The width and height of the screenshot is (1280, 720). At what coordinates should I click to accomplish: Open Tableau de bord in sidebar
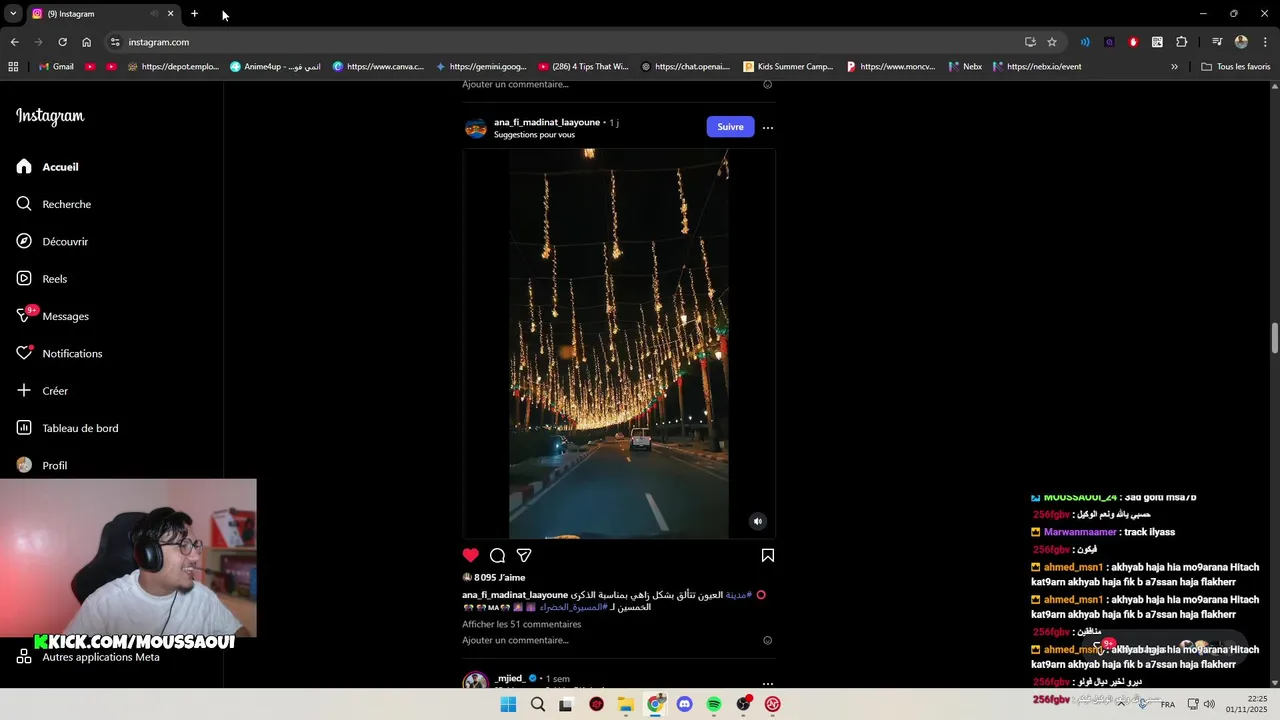point(67,428)
